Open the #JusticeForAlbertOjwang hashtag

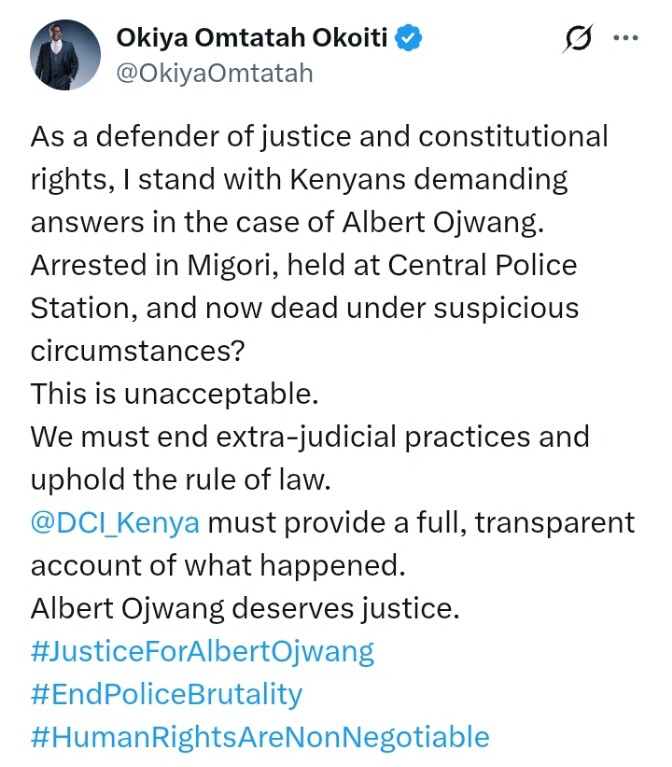[x=202, y=651]
